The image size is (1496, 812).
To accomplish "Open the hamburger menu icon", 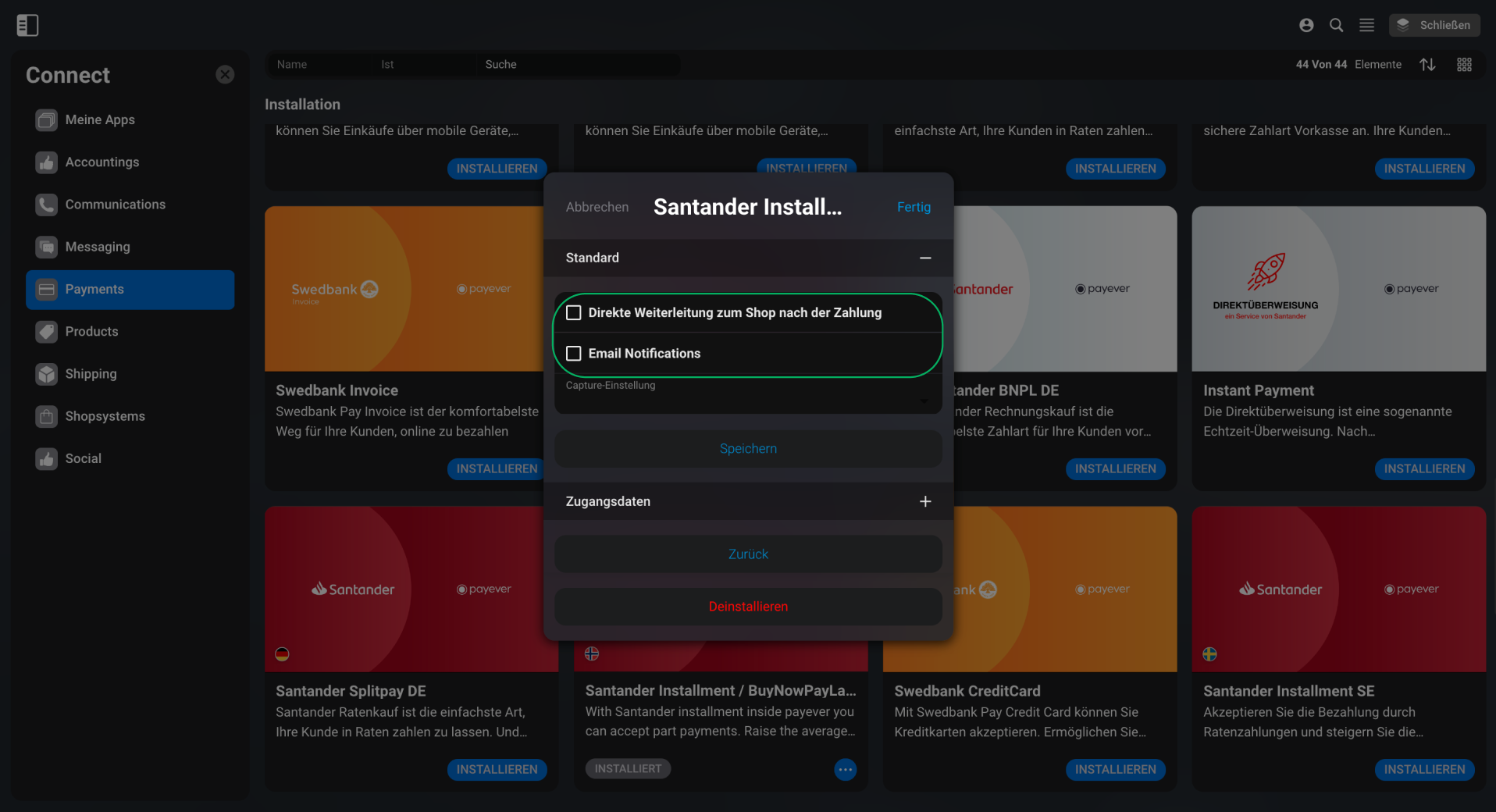I will pyautogui.click(x=1366, y=25).
